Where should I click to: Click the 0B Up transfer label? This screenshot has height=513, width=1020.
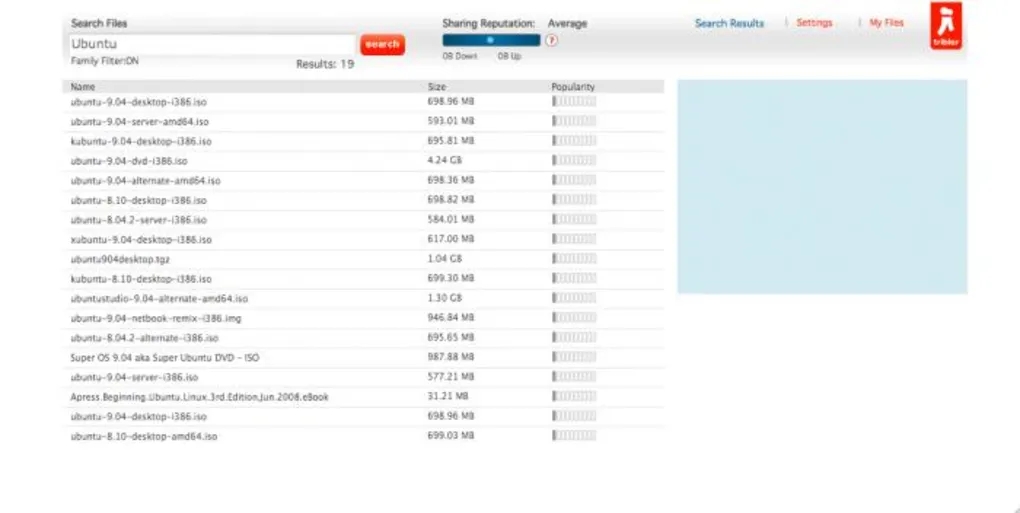pos(509,57)
